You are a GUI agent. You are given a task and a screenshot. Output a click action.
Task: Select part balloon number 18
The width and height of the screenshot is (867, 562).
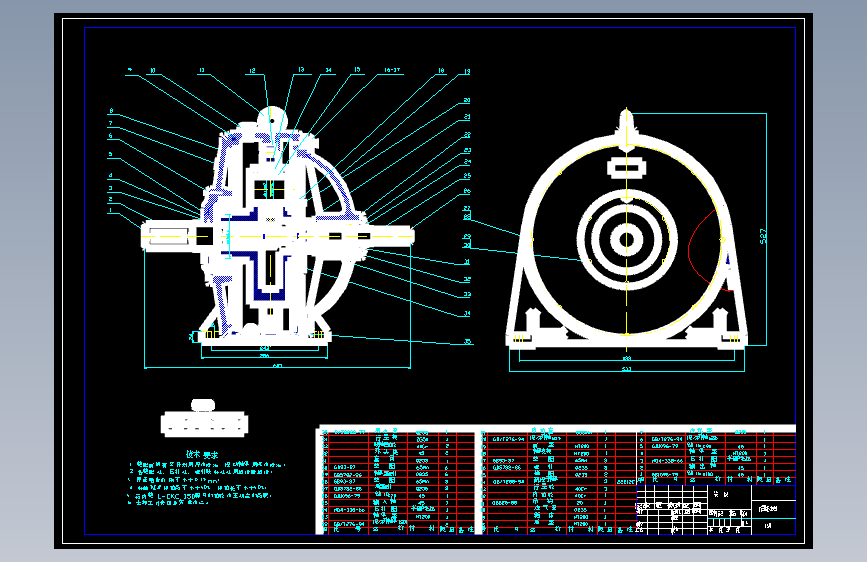click(441, 71)
